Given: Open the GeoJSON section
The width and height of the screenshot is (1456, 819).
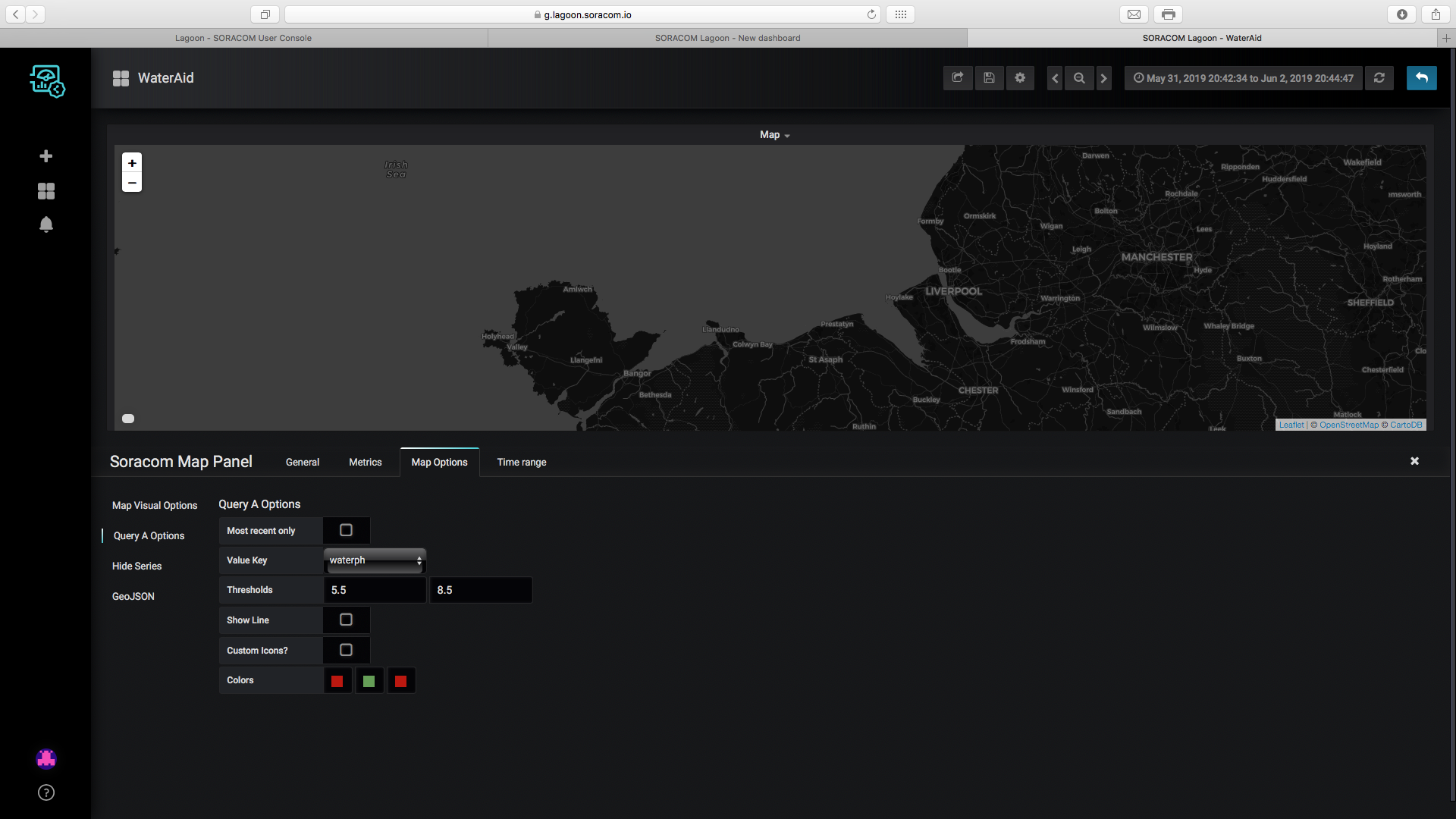Looking at the screenshot, I should [x=133, y=596].
